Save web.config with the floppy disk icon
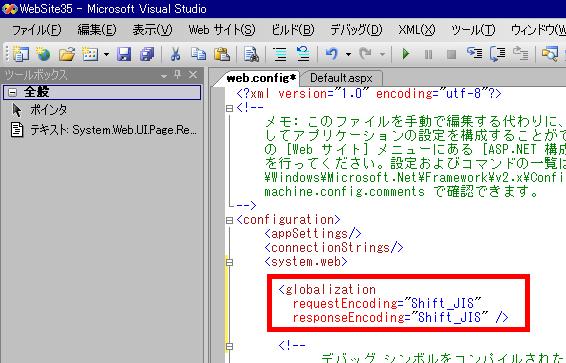Screen dimensions: 566x363 tap(124, 54)
